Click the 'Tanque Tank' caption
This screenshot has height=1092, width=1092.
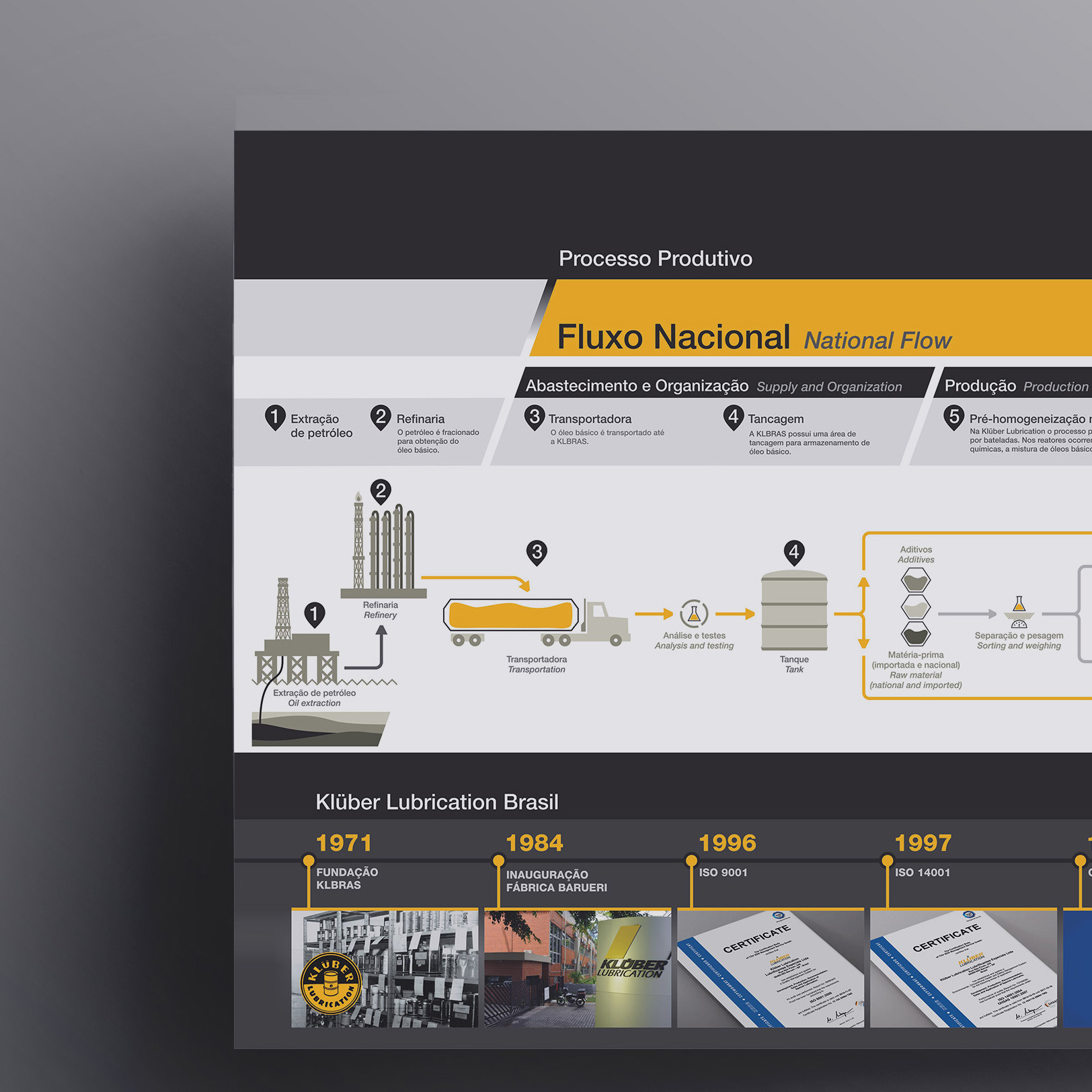[x=794, y=664]
